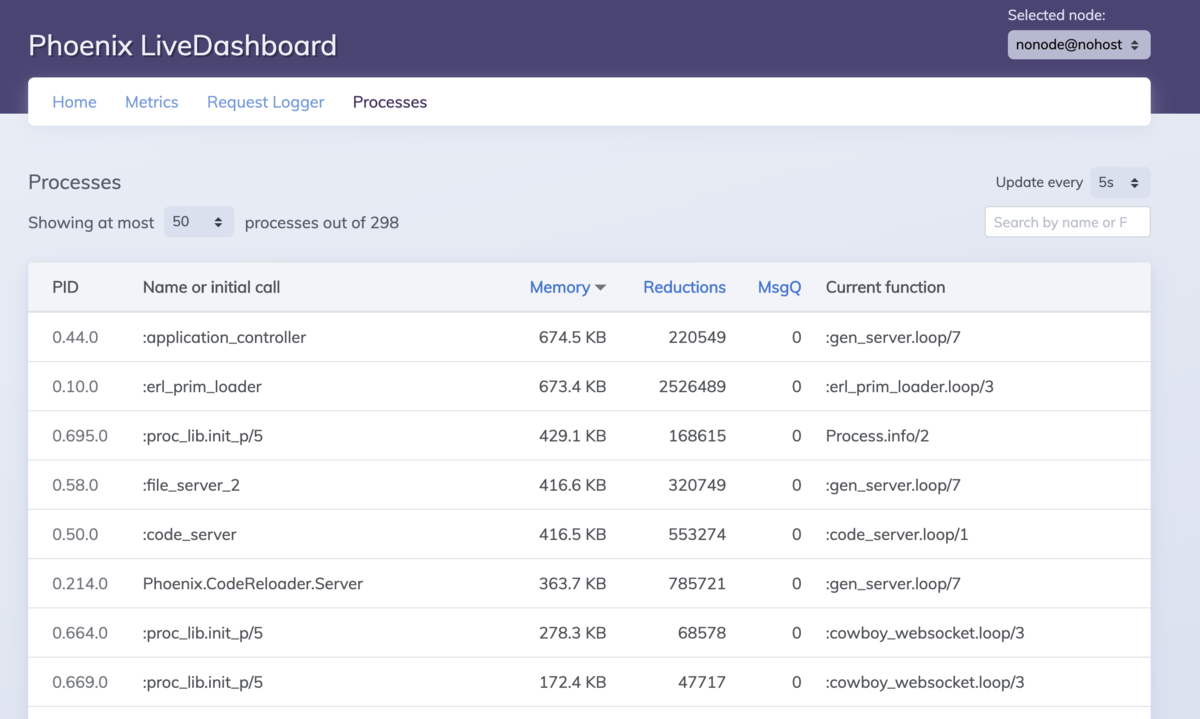
Task: Click PID 0.664.0 cowboy_websocket row
Action: (x=589, y=633)
